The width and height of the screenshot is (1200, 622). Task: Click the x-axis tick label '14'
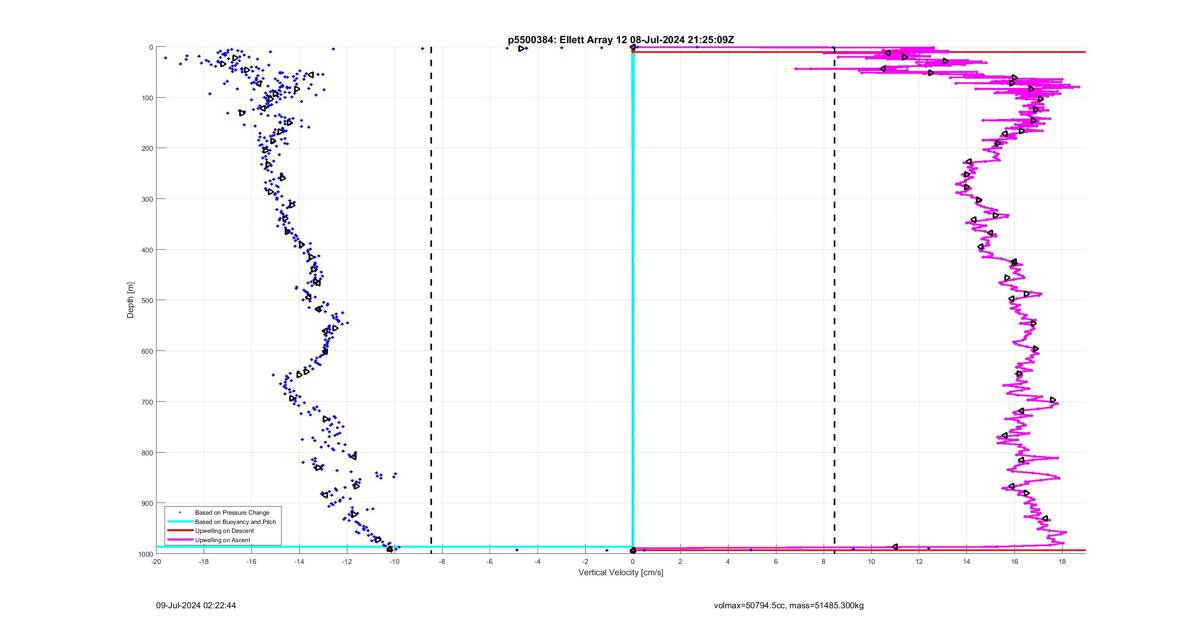[967, 561]
